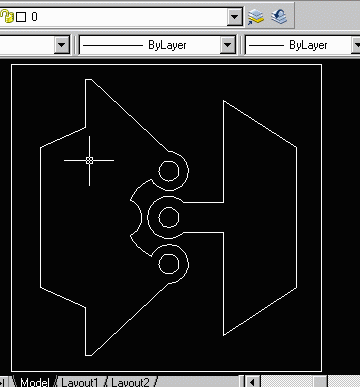The width and height of the screenshot is (360, 387).
Task: Select the middle small circle in drawing
Action: click(169, 217)
